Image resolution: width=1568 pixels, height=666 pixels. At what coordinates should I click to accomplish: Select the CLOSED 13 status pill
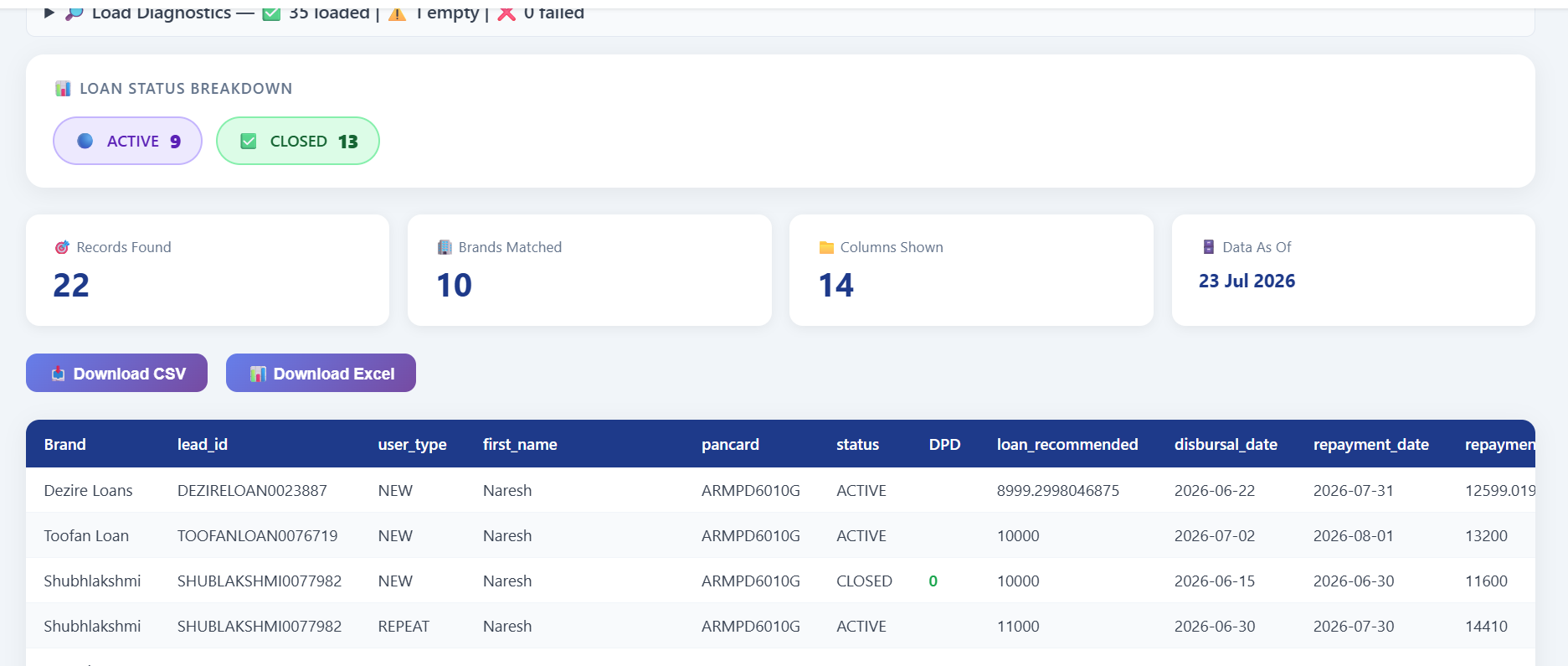click(298, 141)
